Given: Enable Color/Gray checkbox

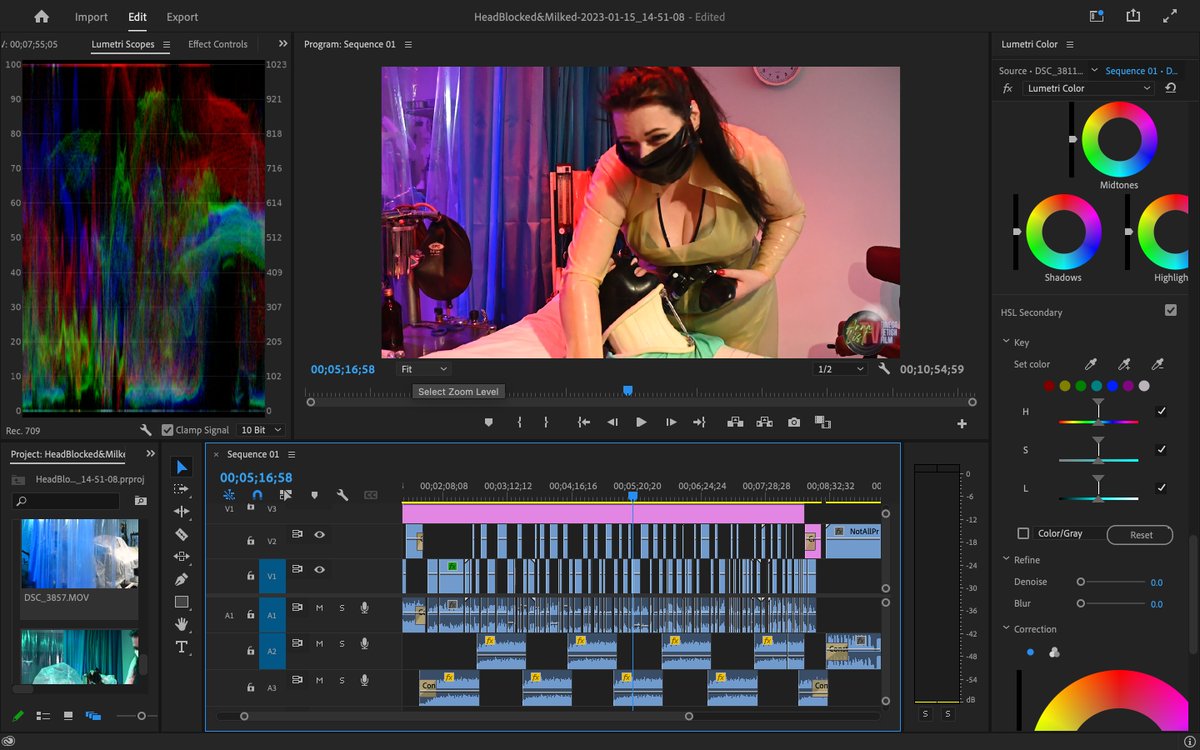Looking at the screenshot, I should click(x=1023, y=534).
